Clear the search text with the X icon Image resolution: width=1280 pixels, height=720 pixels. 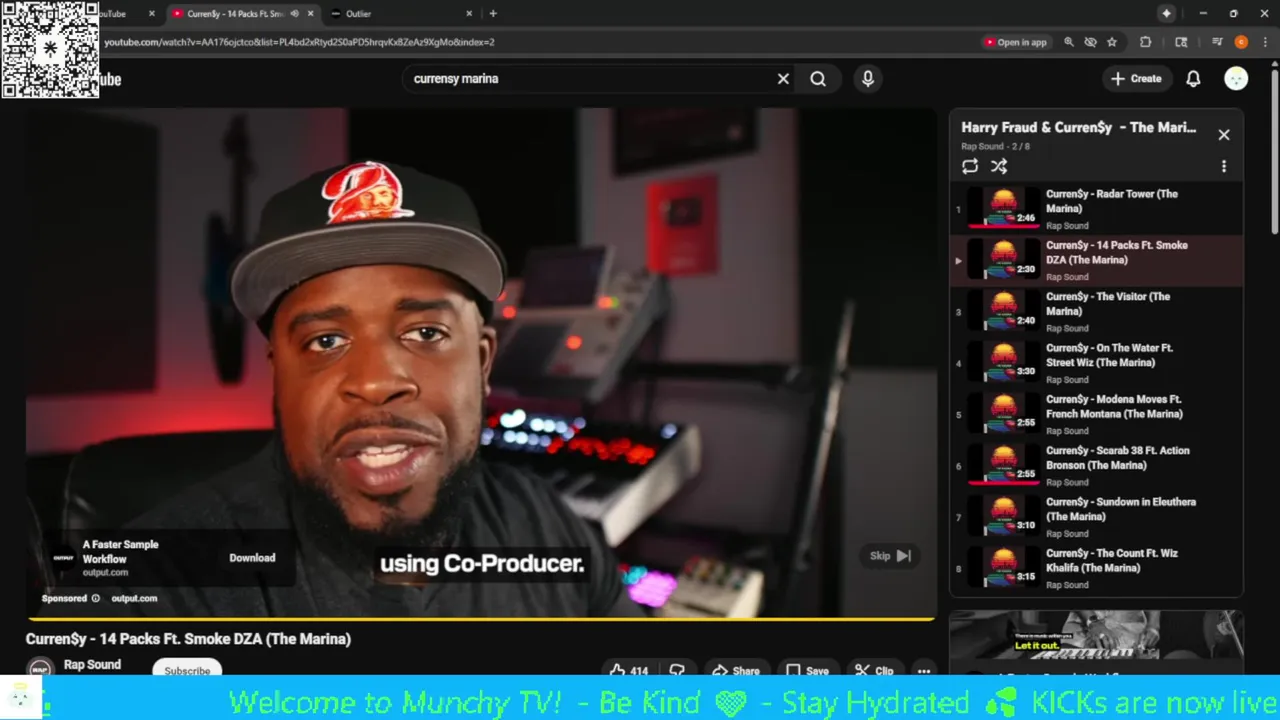783,79
